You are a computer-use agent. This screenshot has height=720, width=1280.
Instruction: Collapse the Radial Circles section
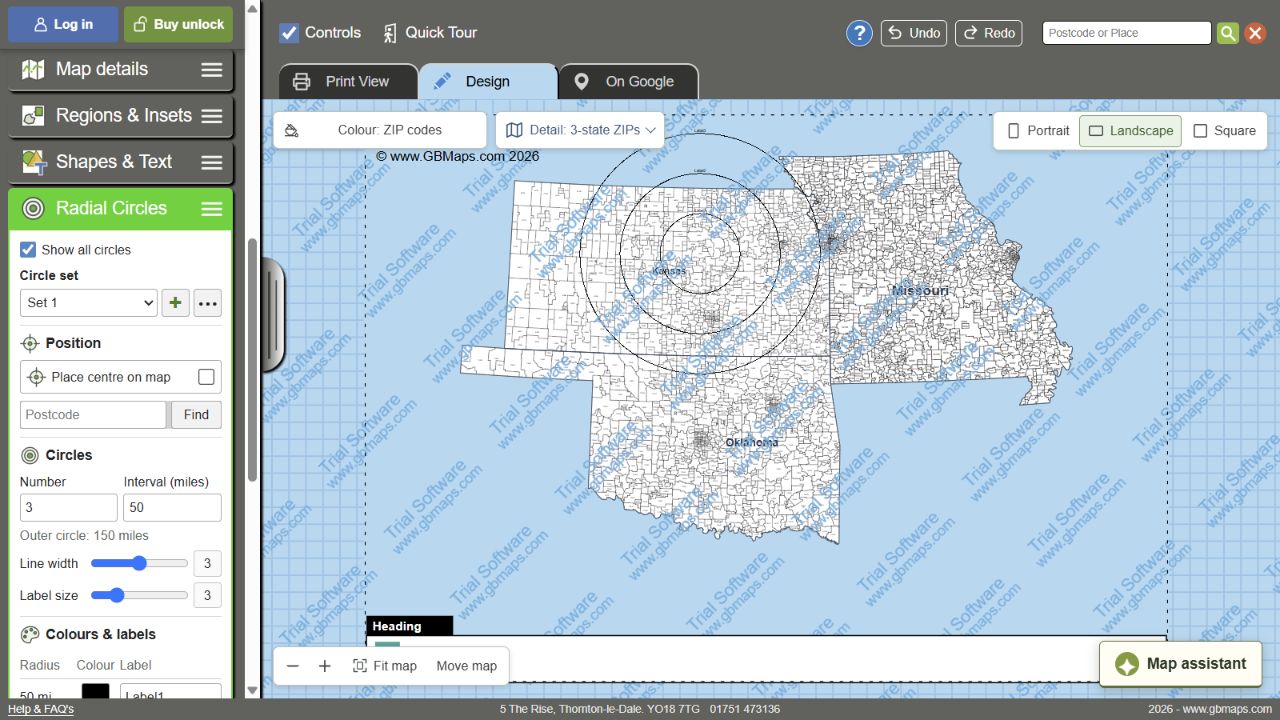tap(121, 209)
